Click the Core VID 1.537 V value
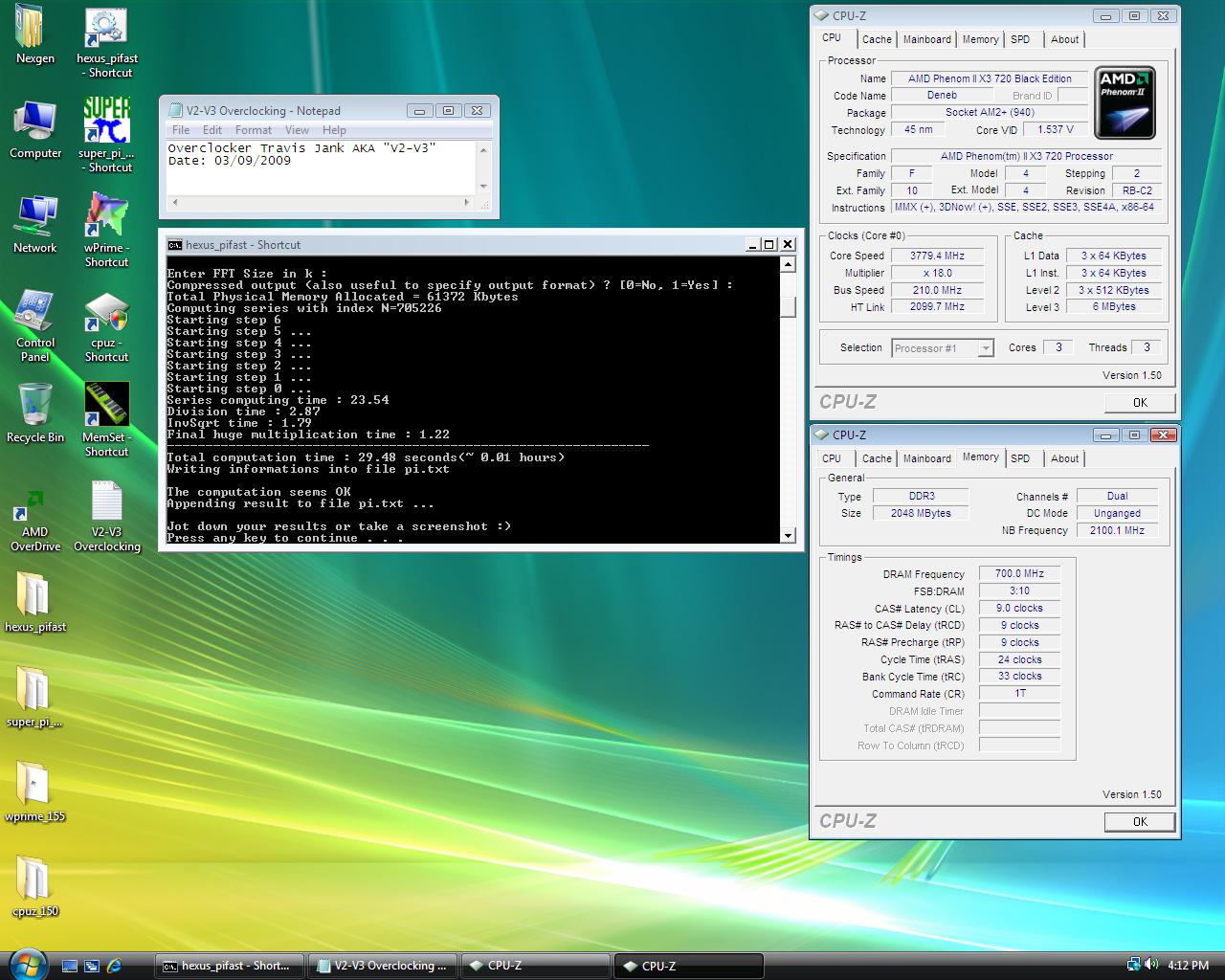 pos(1056,129)
